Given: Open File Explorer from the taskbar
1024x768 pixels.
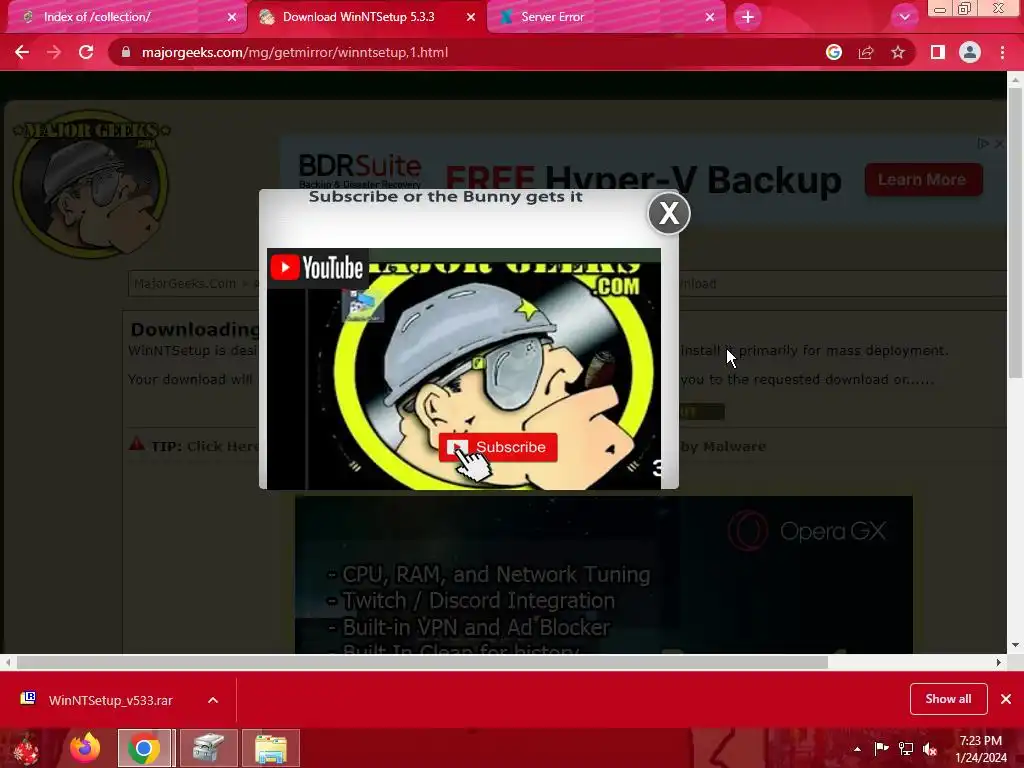Looking at the screenshot, I should click(270, 748).
